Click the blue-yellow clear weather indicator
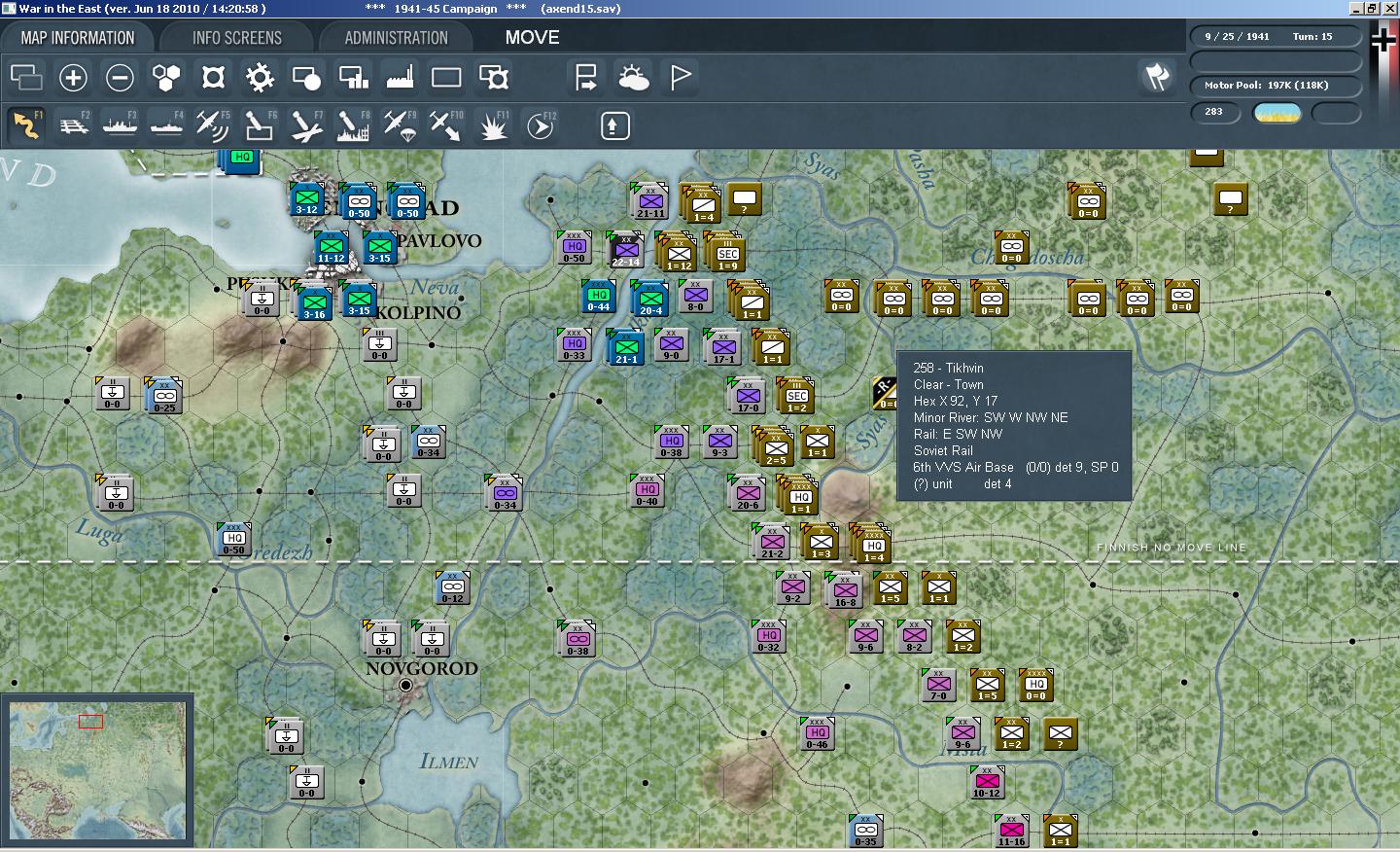This screenshot has height=852, width=1400. [1277, 113]
